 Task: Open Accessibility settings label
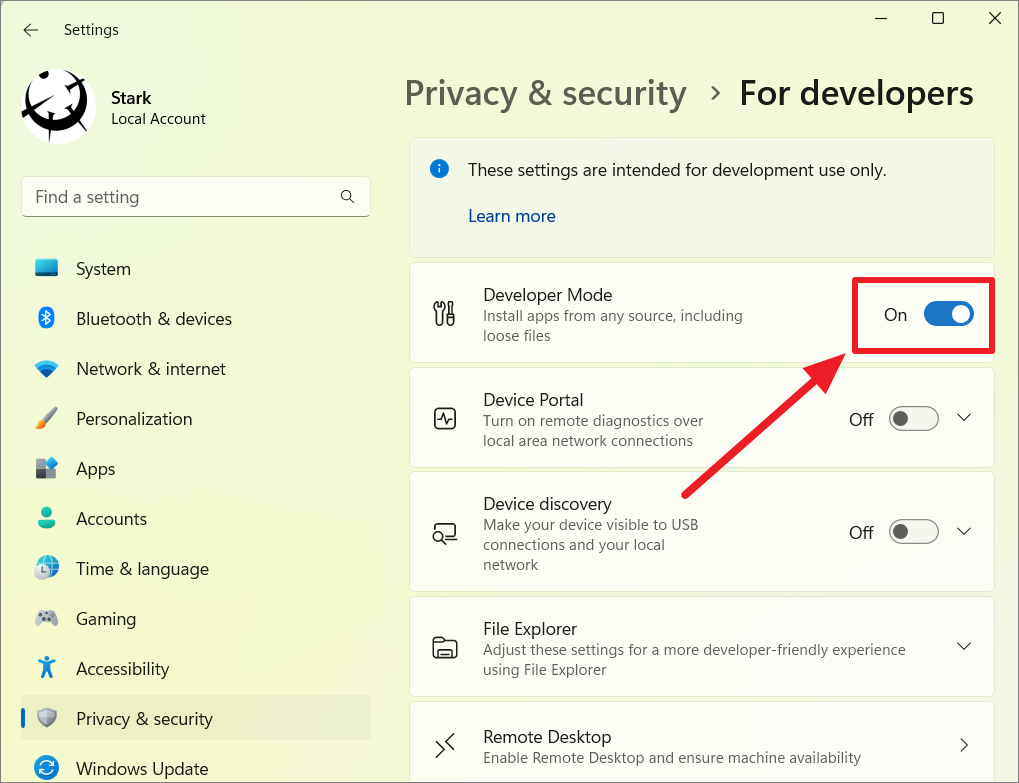tap(123, 669)
